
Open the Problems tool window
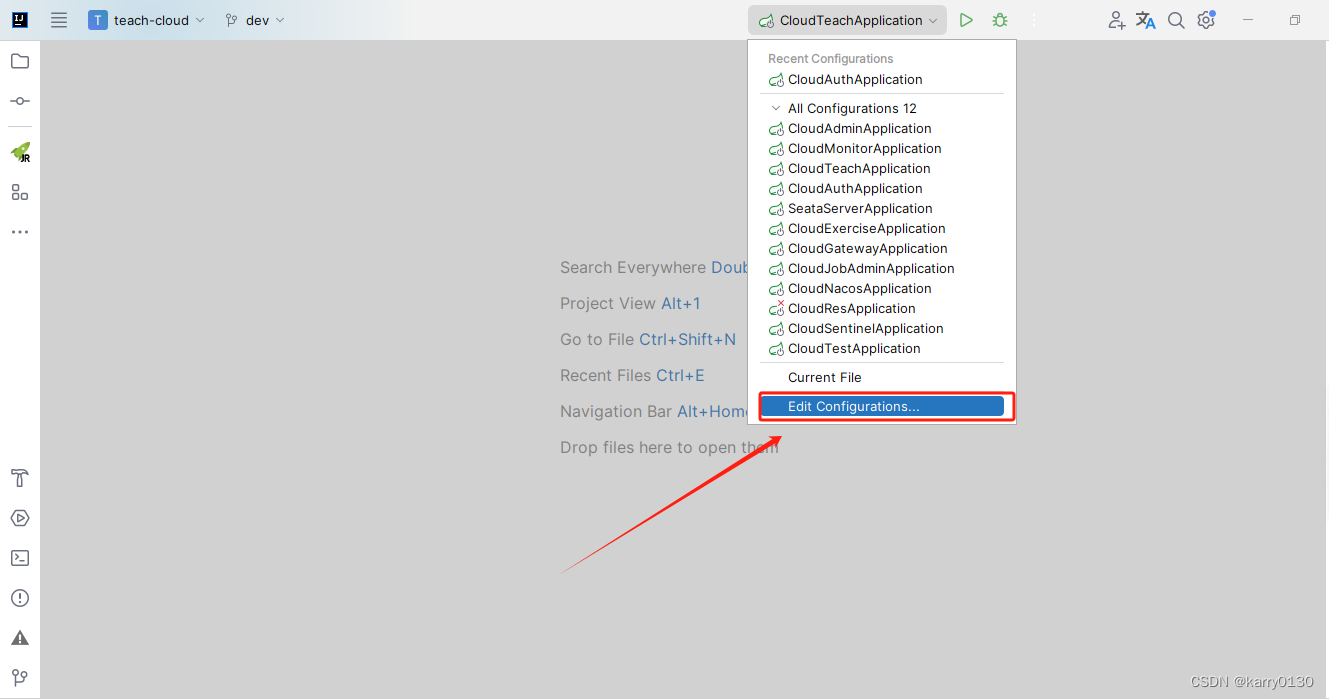pyautogui.click(x=19, y=598)
